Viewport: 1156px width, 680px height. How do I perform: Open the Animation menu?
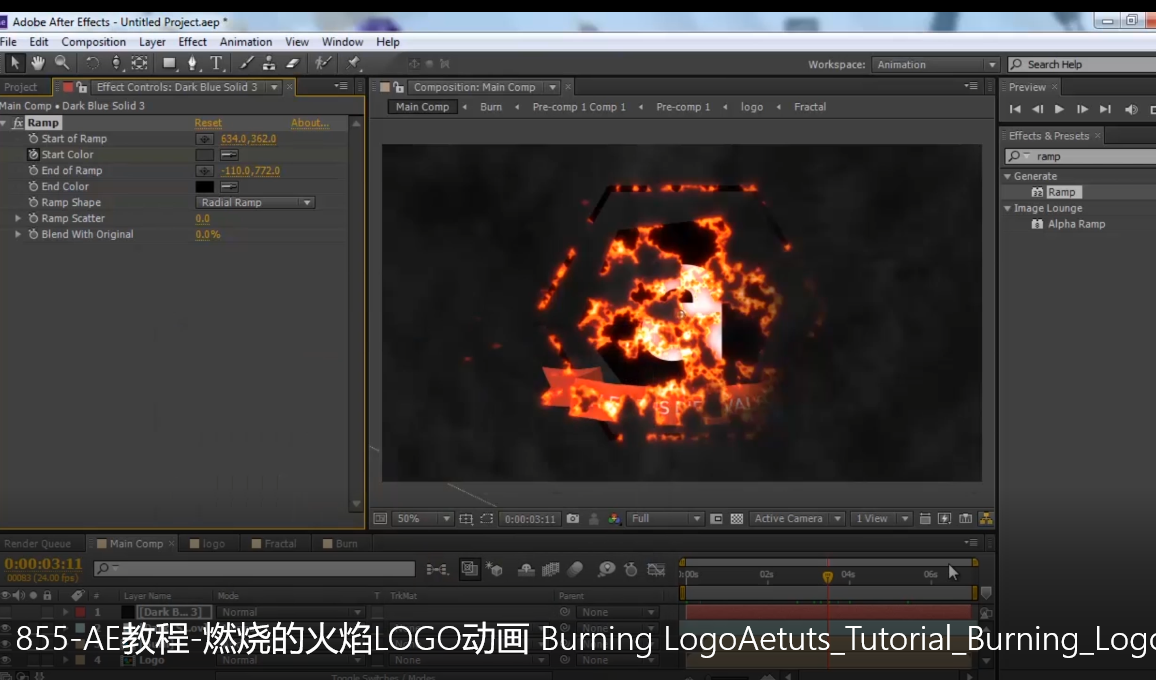246,42
